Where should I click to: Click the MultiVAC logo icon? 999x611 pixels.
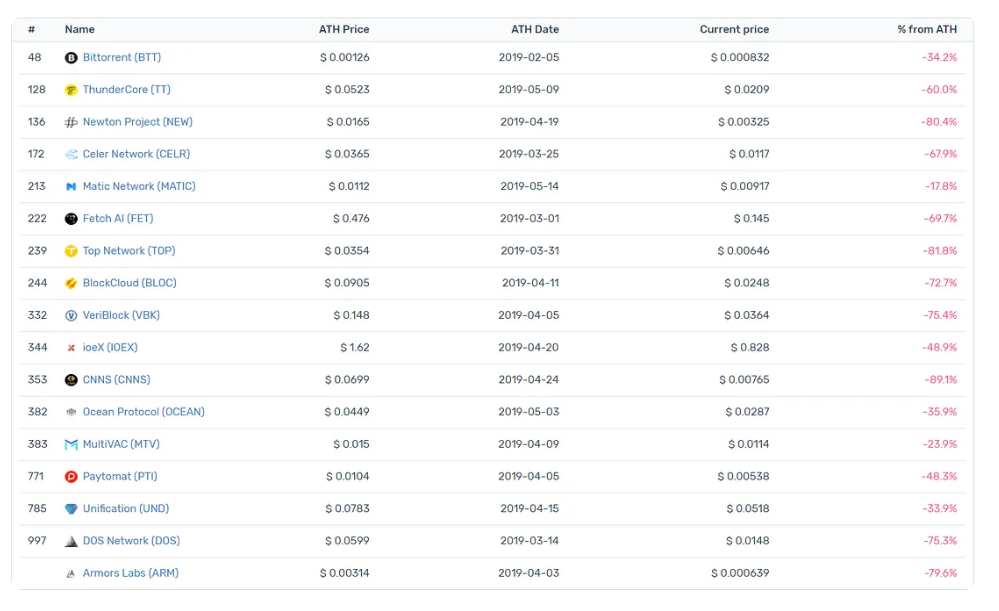(71, 445)
